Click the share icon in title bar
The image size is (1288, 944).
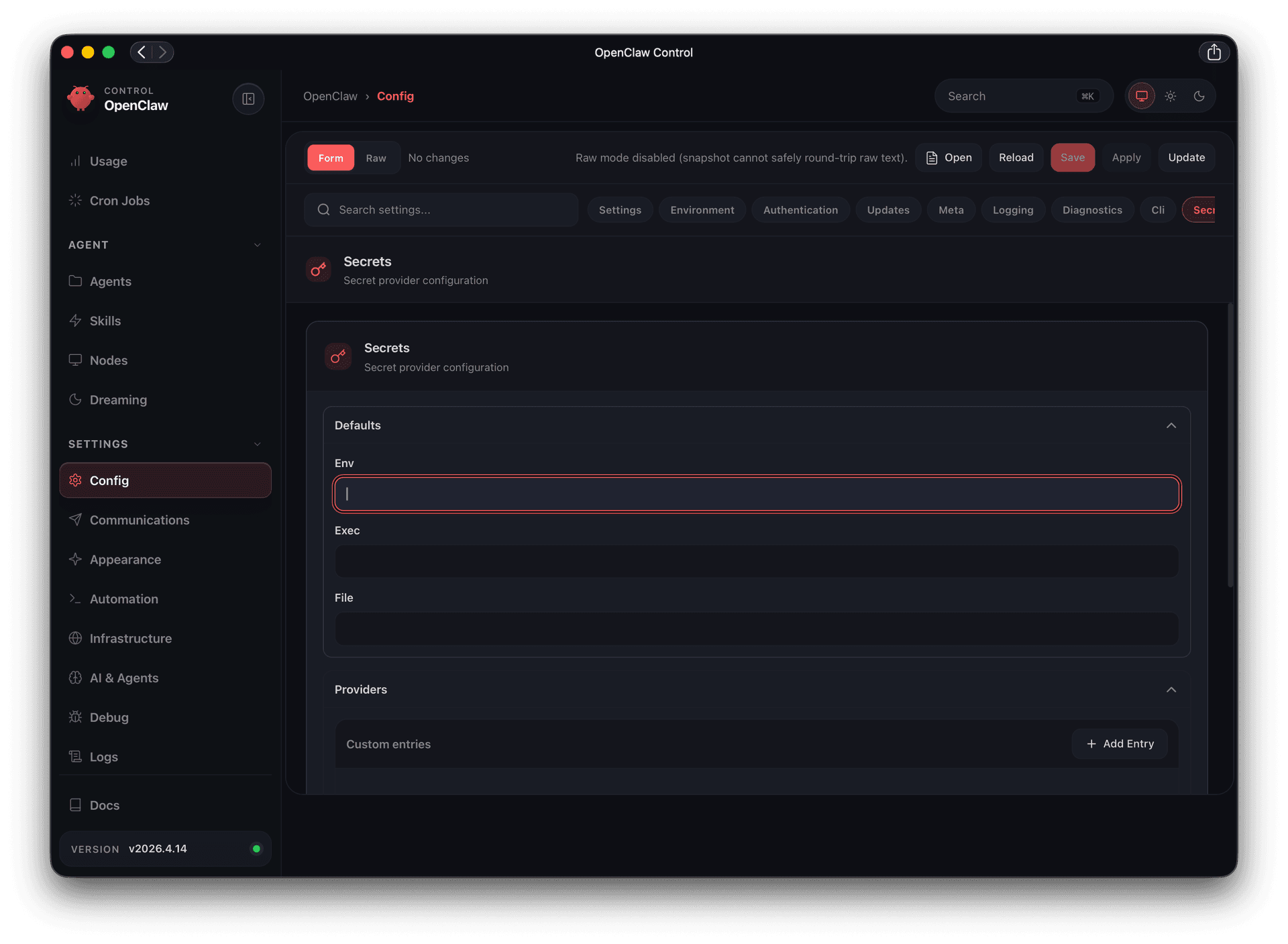(1214, 52)
